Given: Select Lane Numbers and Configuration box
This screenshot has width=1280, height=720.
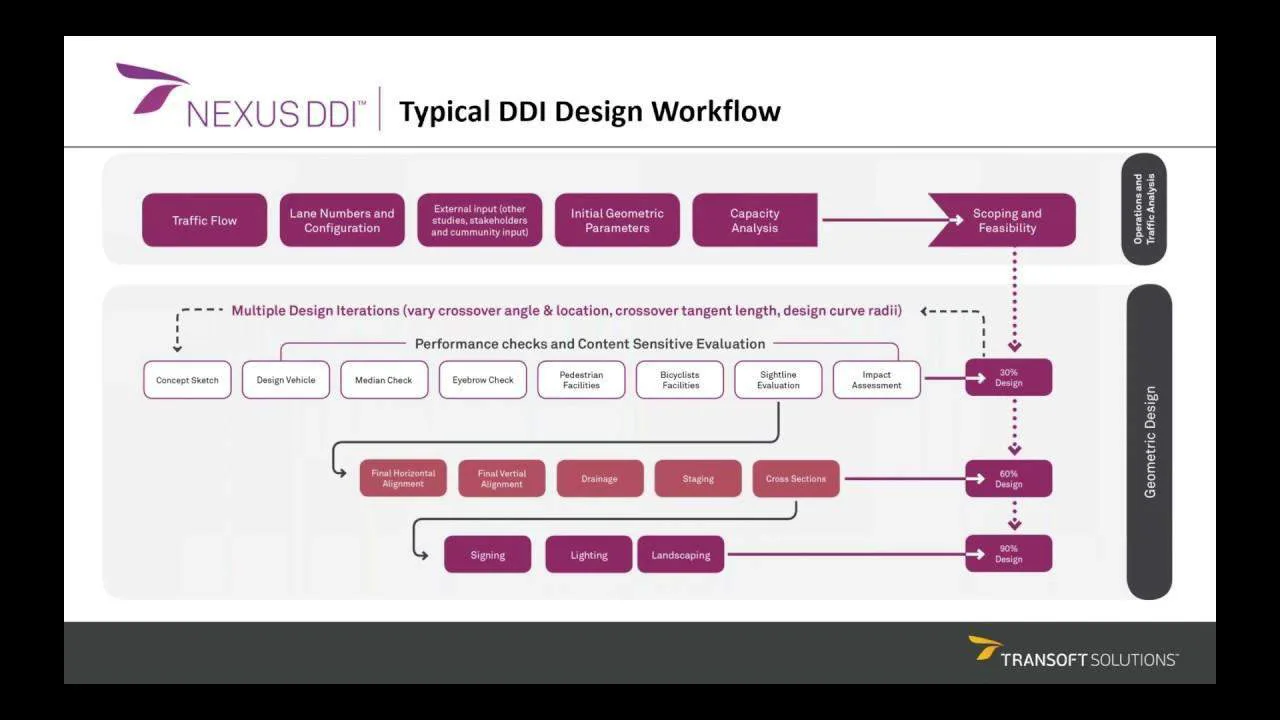Looking at the screenshot, I should coord(342,220).
